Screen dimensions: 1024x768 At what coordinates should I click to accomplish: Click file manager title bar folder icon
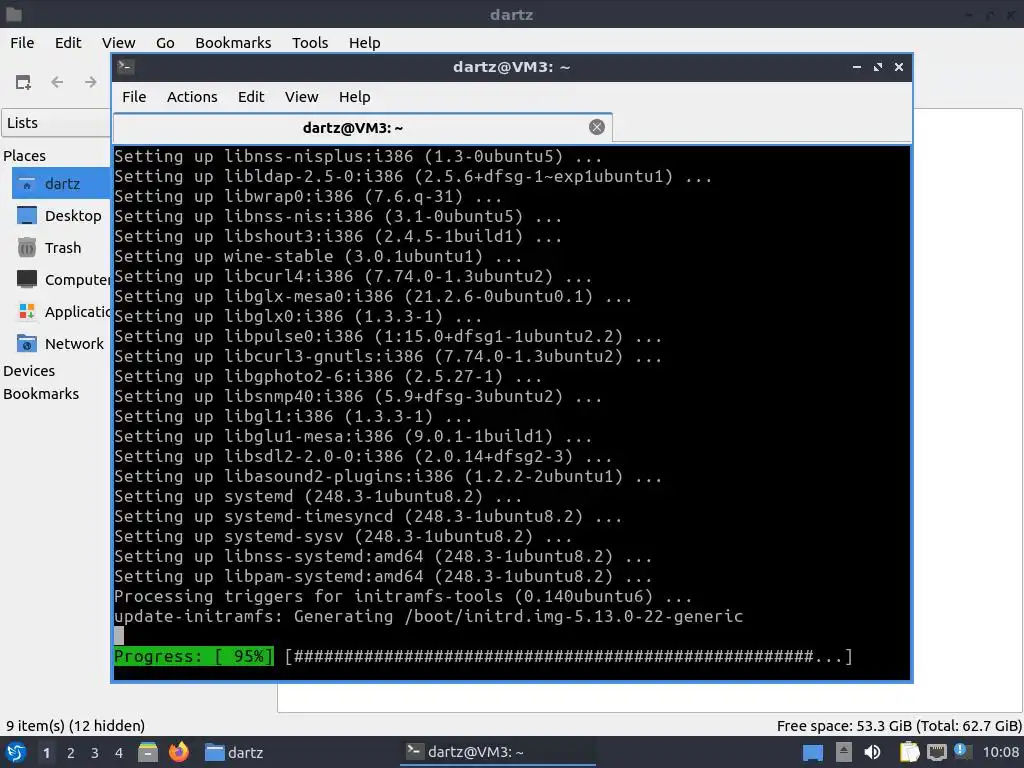point(14,14)
